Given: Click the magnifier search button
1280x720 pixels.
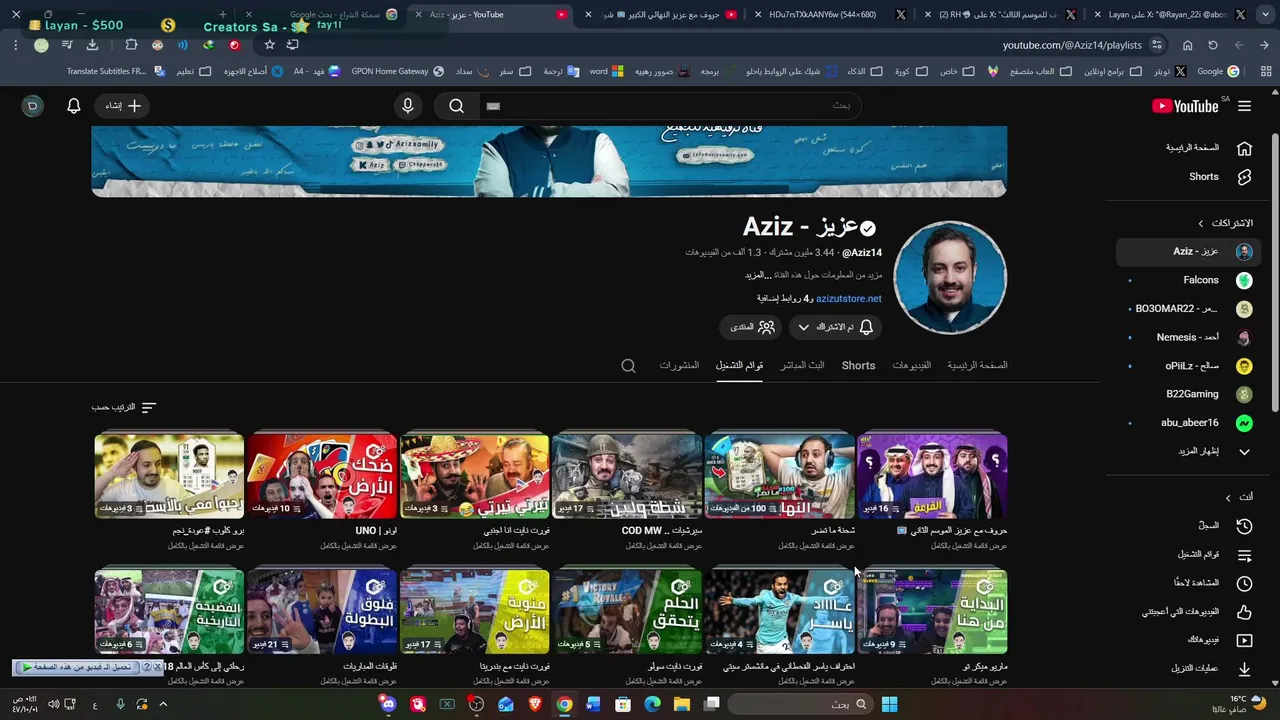Looking at the screenshot, I should click(456, 106).
